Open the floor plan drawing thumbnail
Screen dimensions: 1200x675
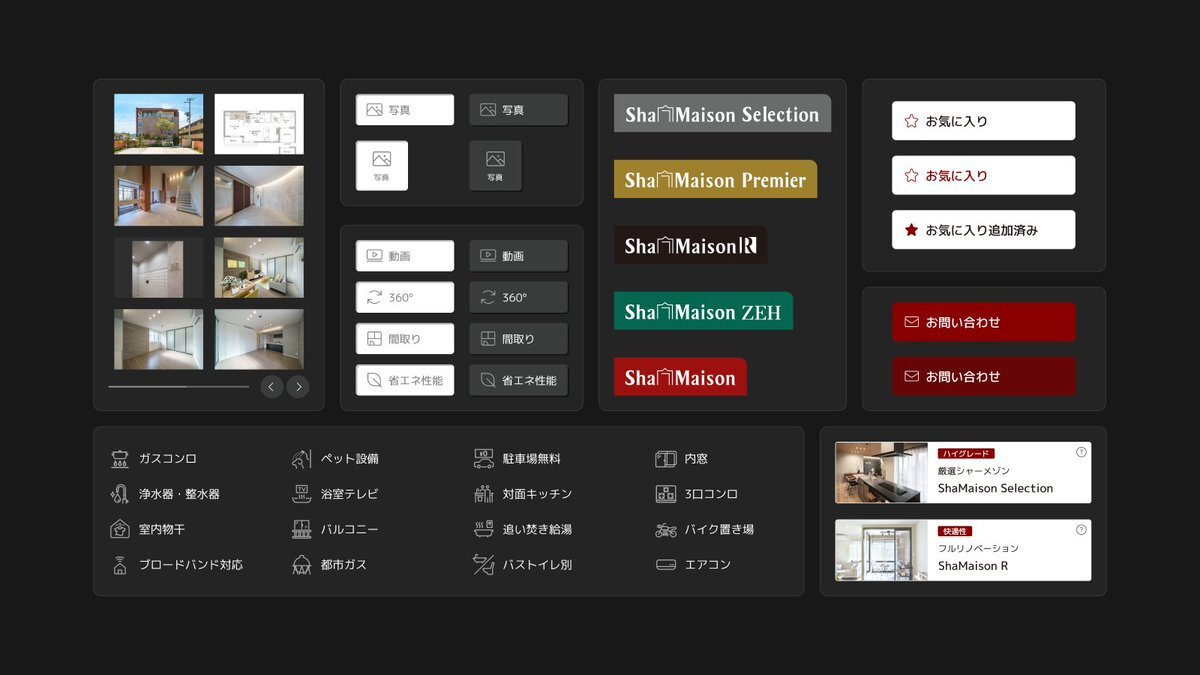259,124
